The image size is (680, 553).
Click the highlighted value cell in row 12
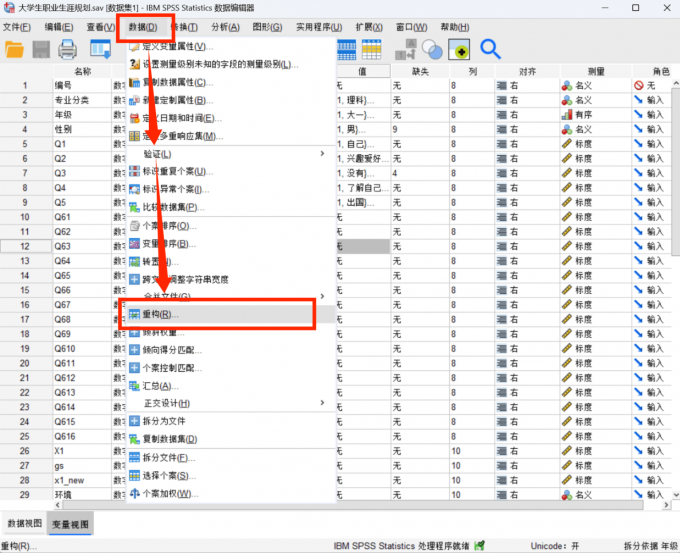tap(363, 246)
